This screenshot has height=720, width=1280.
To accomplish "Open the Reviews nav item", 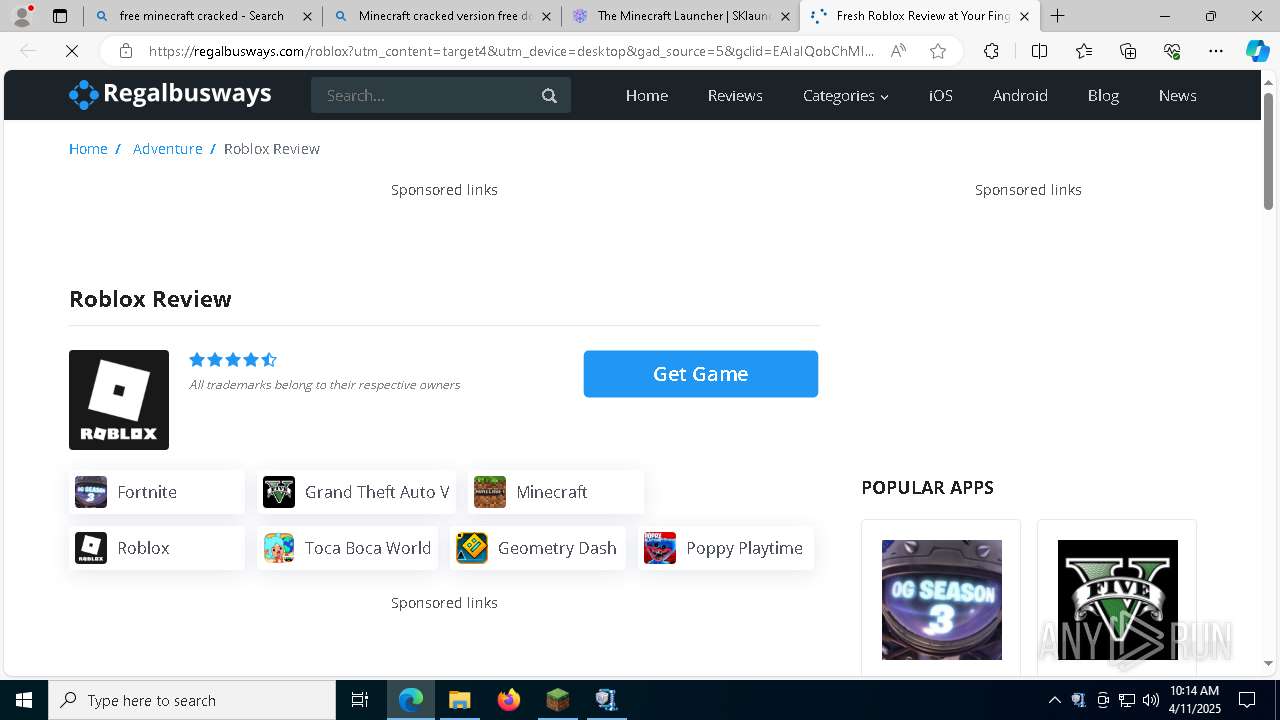I will pyautogui.click(x=735, y=95).
